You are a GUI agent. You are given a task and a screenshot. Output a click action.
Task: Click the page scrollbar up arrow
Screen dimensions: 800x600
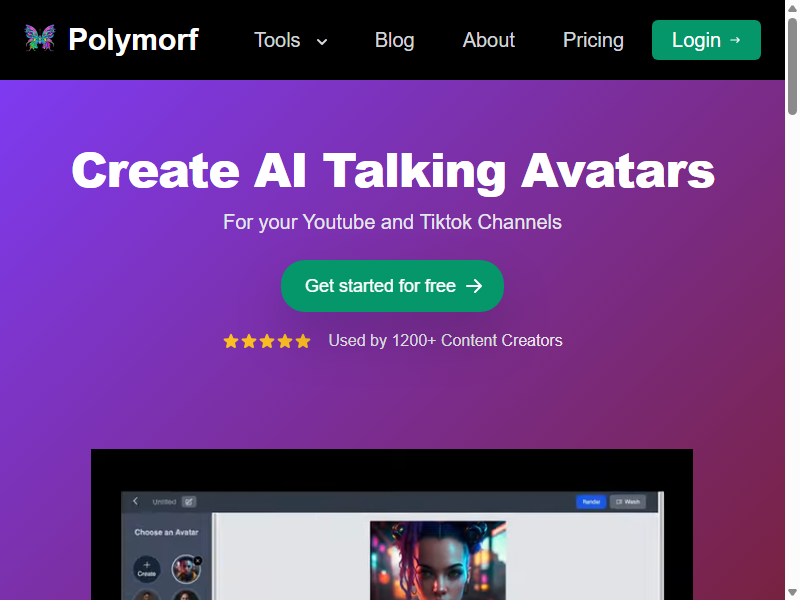tap(792, 8)
